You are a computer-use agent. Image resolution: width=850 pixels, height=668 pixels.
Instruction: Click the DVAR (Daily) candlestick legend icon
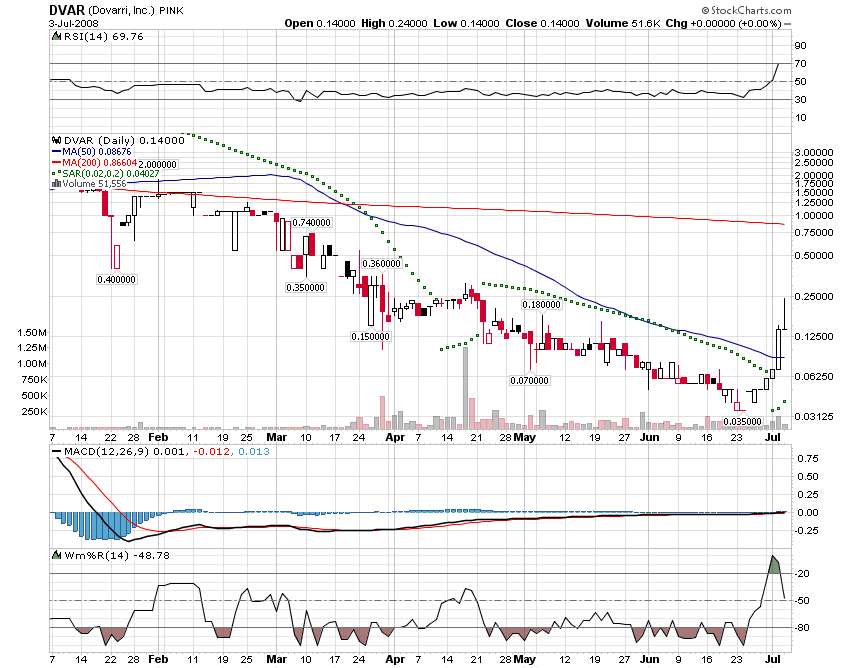(56, 141)
